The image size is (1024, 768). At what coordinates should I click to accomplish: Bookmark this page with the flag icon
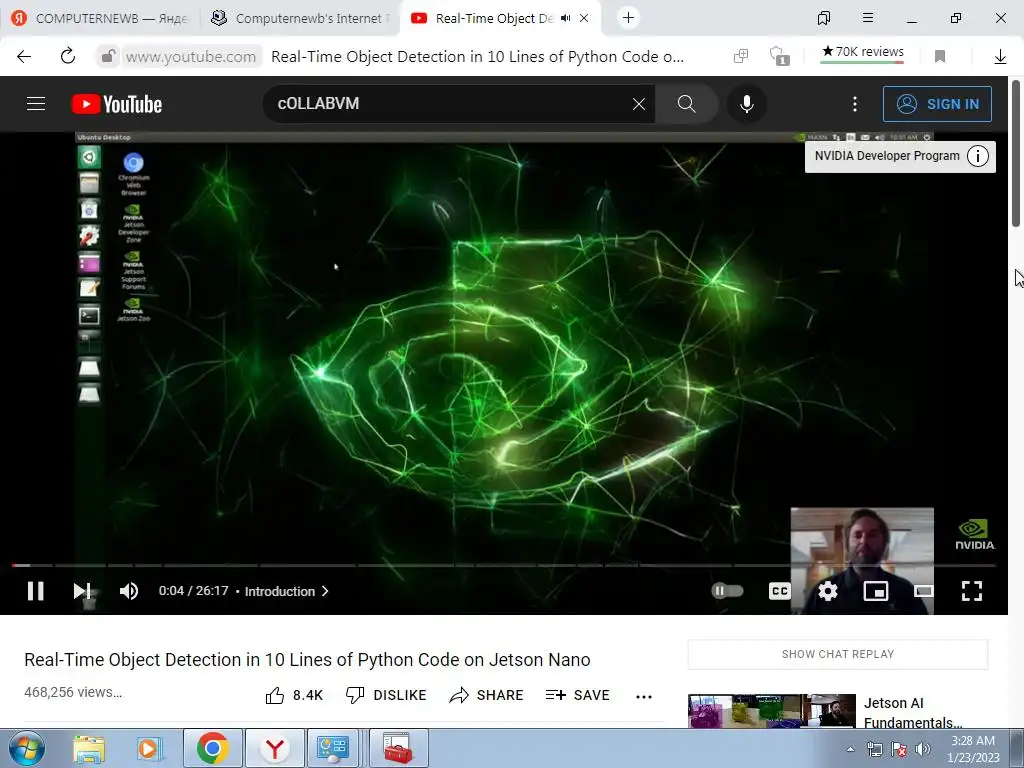[x=940, y=57]
